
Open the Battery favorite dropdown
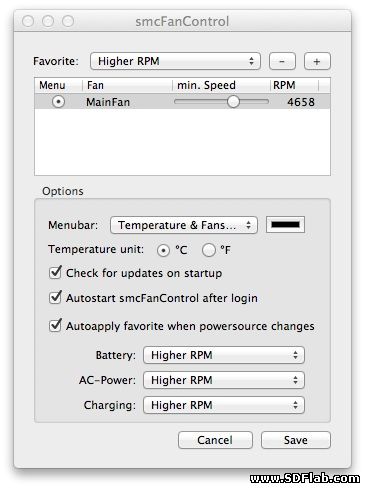(224, 355)
